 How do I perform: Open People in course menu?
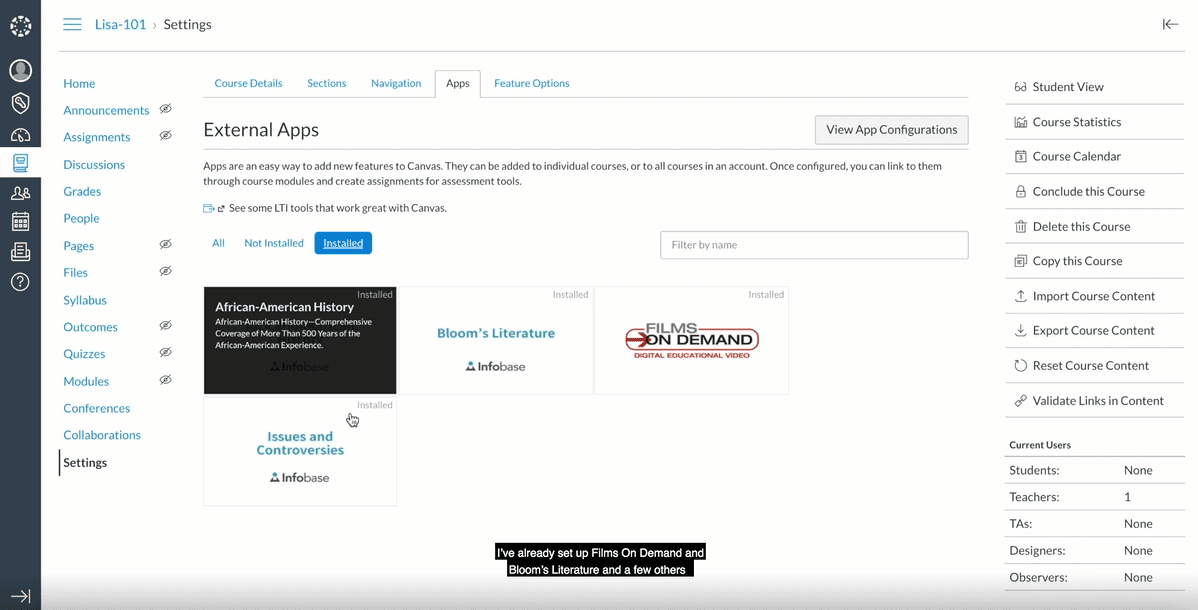click(82, 218)
